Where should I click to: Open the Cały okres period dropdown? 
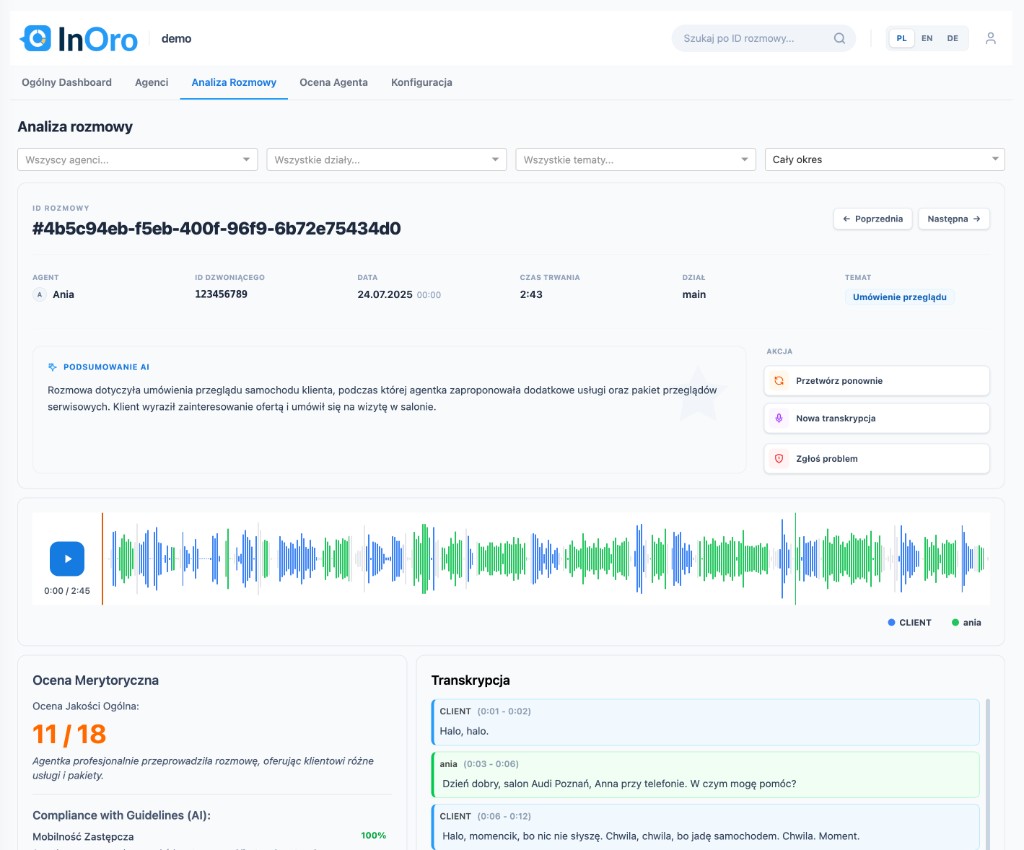click(x=884, y=160)
